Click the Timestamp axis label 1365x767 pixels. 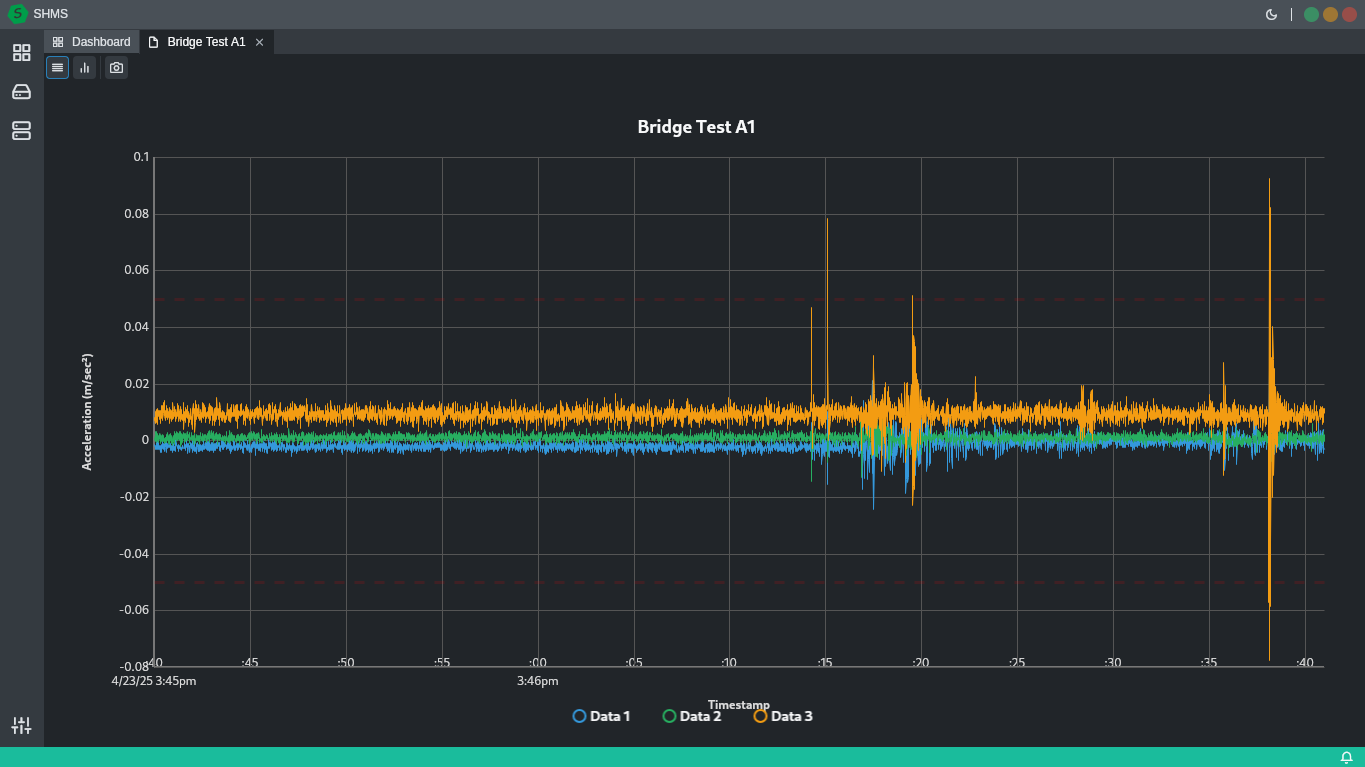tap(738, 705)
